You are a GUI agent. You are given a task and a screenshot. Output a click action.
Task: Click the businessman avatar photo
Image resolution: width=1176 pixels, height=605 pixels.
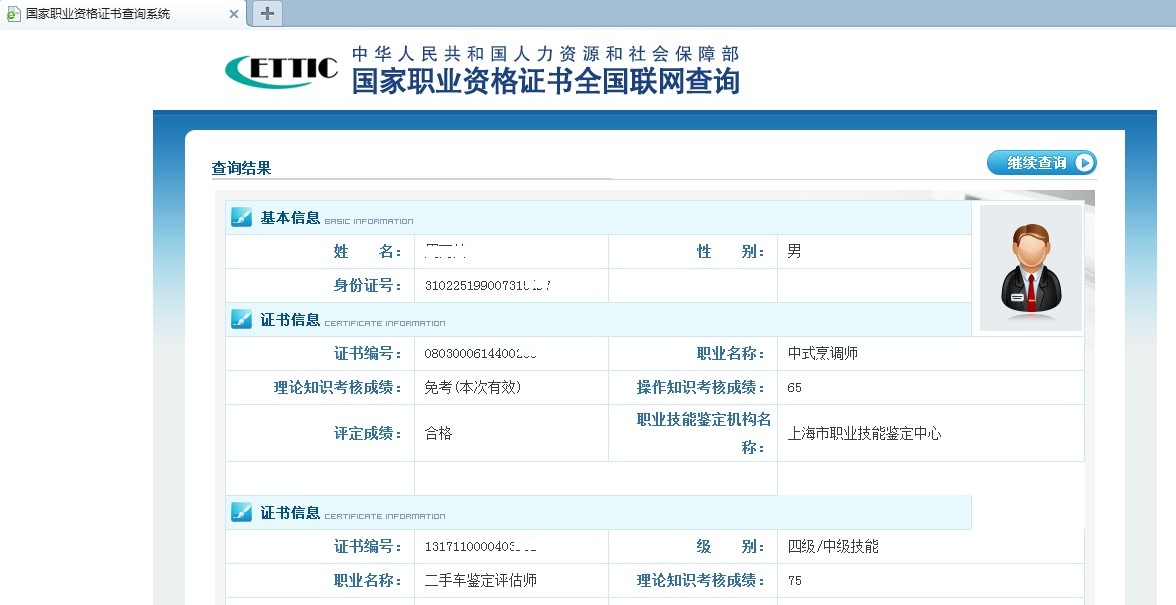(x=1030, y=268)
